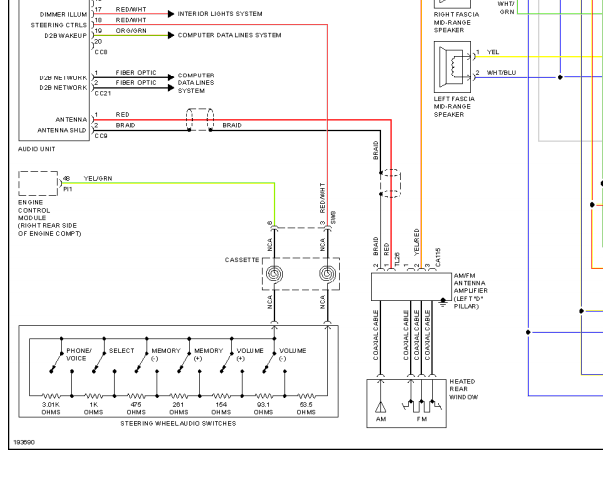Click the right cassette clockspring coil symbol
The image size is (603, 484).
pos(327,274)
